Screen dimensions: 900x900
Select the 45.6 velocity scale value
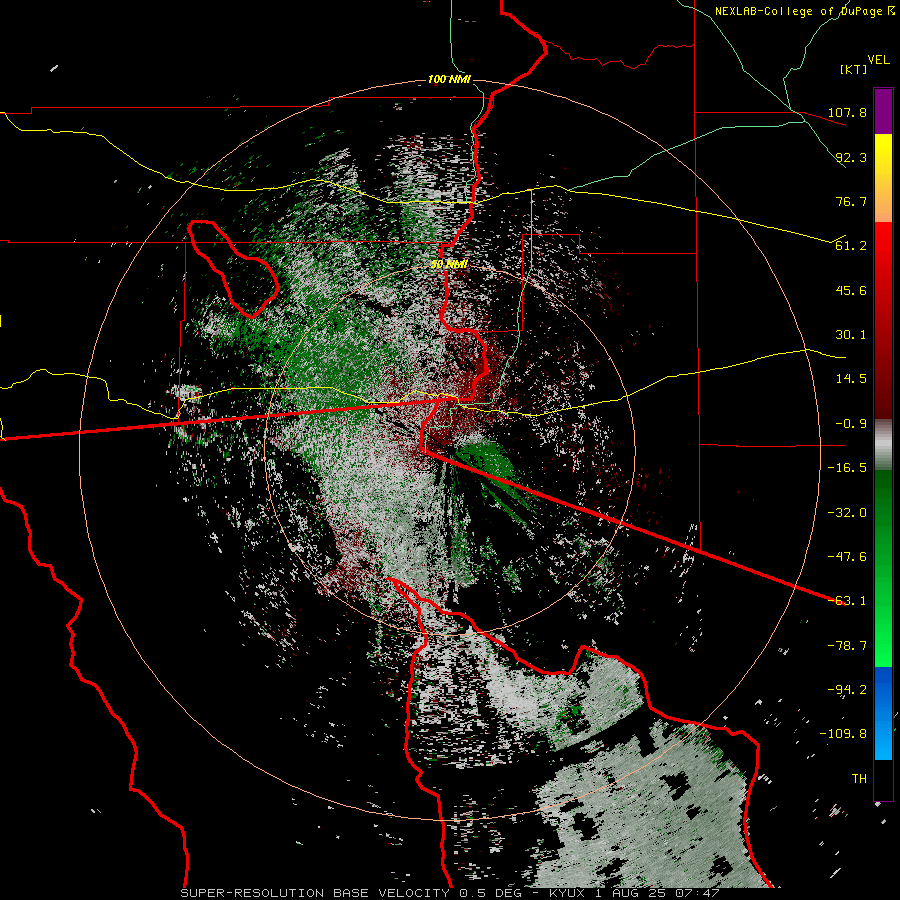point(851,290)
